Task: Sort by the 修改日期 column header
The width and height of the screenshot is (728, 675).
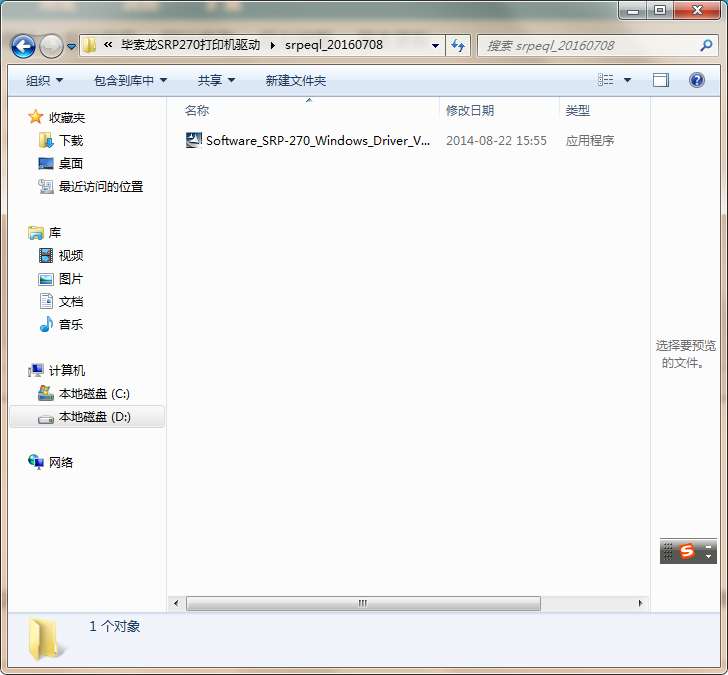Action: [470, 110]
